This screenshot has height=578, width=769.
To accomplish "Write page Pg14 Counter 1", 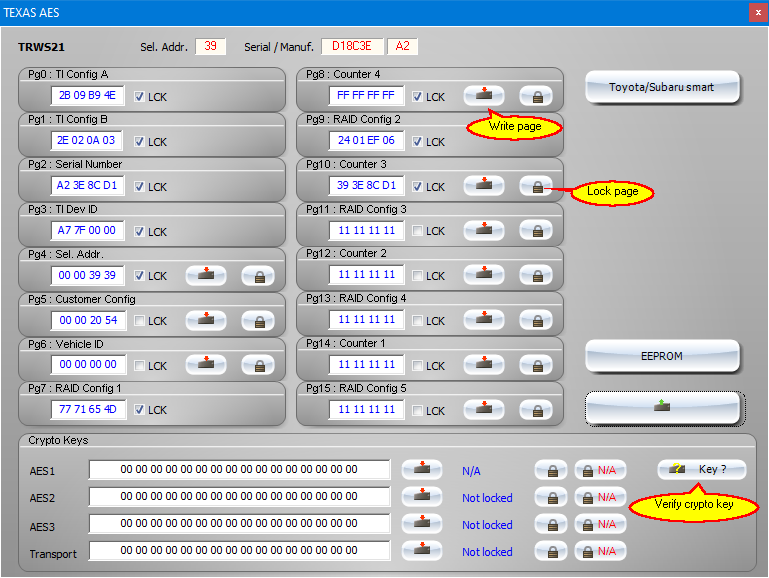I will pyautogui.click(x=484, y=364).
